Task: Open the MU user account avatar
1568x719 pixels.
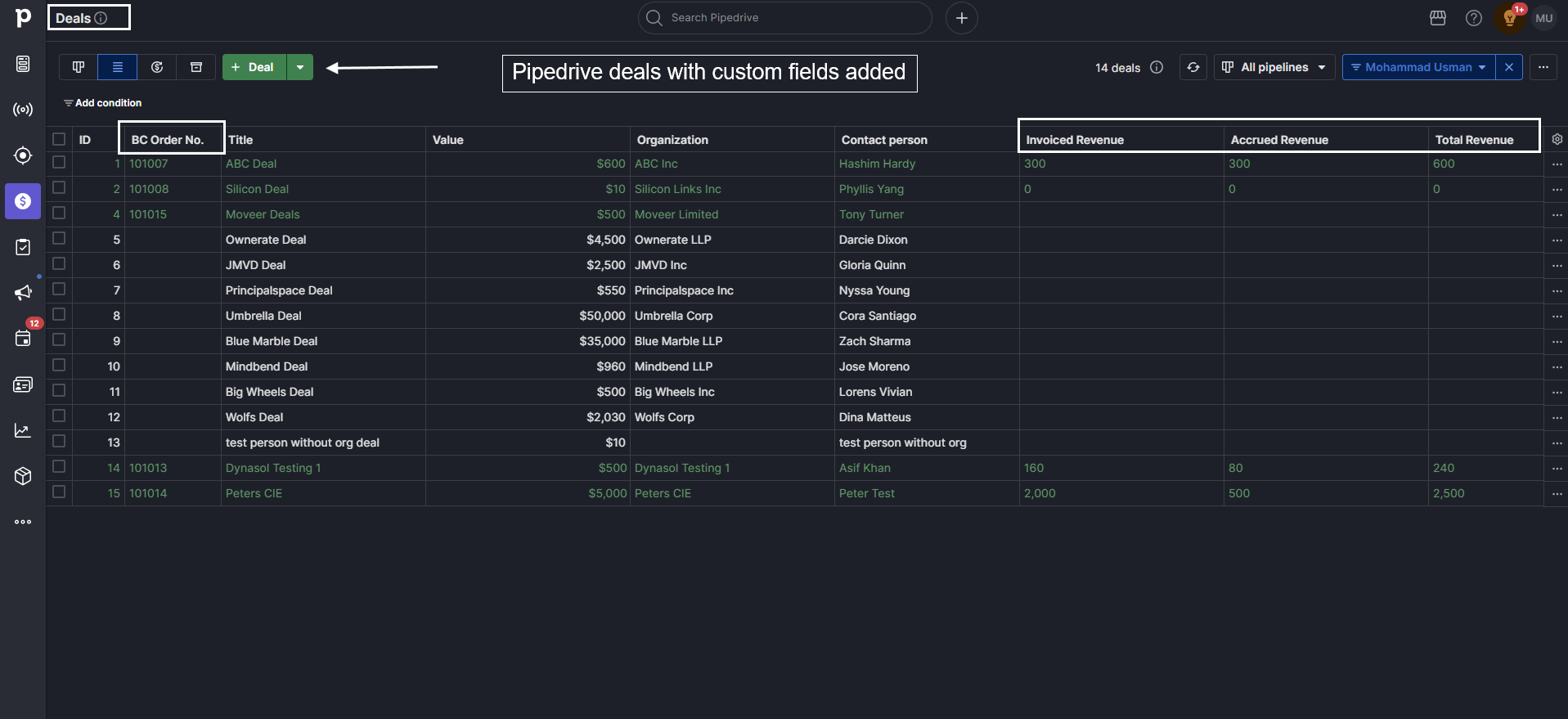Action: coord(1544,18)
